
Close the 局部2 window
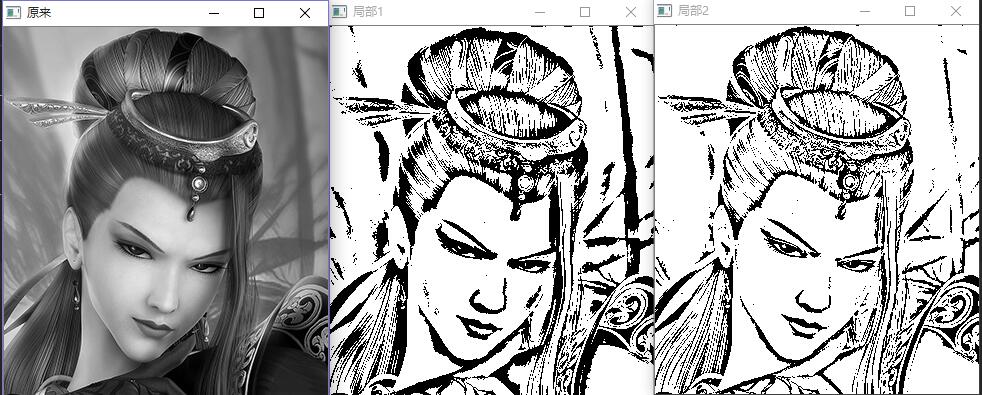click(x=956, y=11)
